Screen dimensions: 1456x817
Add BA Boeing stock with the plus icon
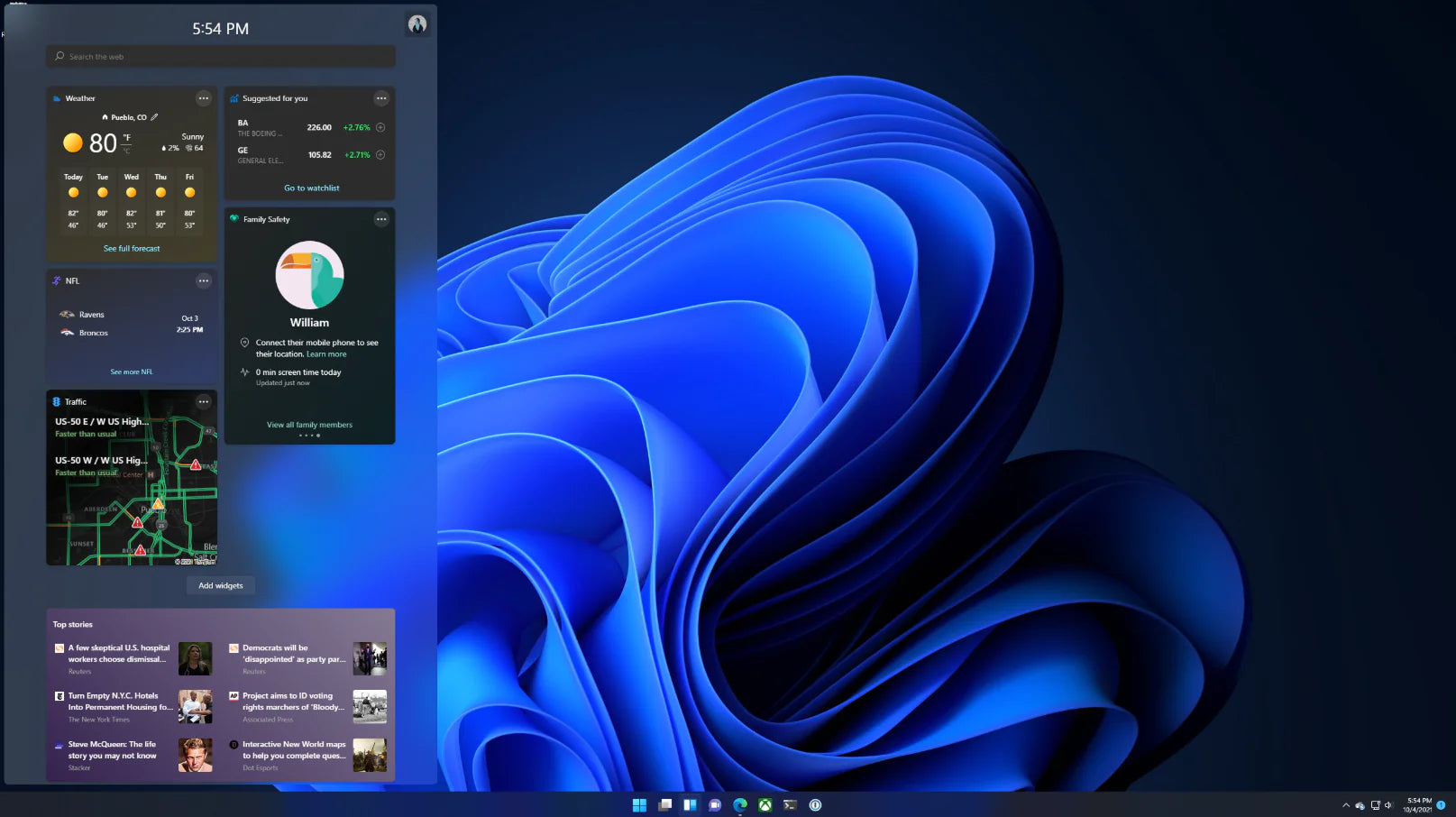(380, 127)
